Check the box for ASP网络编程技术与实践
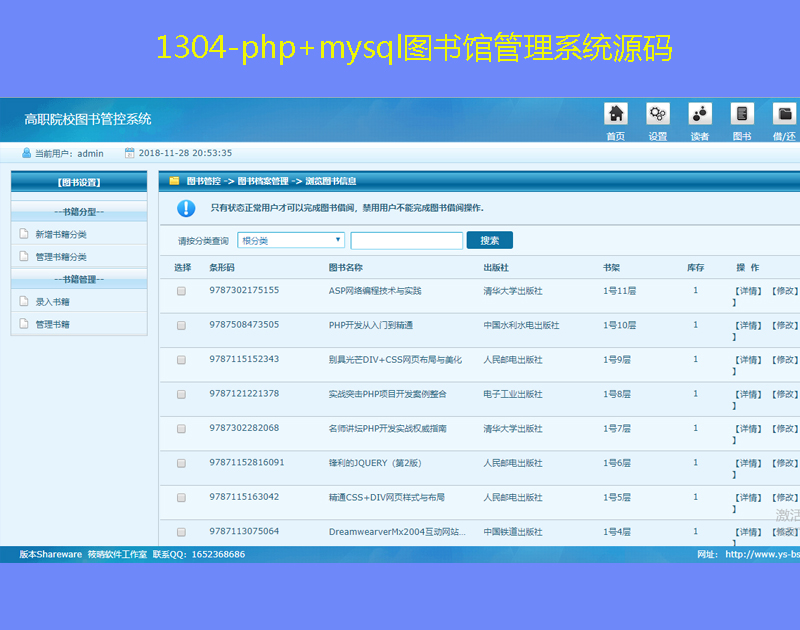Viewport: 800px width, 630px height. (182, 291)
